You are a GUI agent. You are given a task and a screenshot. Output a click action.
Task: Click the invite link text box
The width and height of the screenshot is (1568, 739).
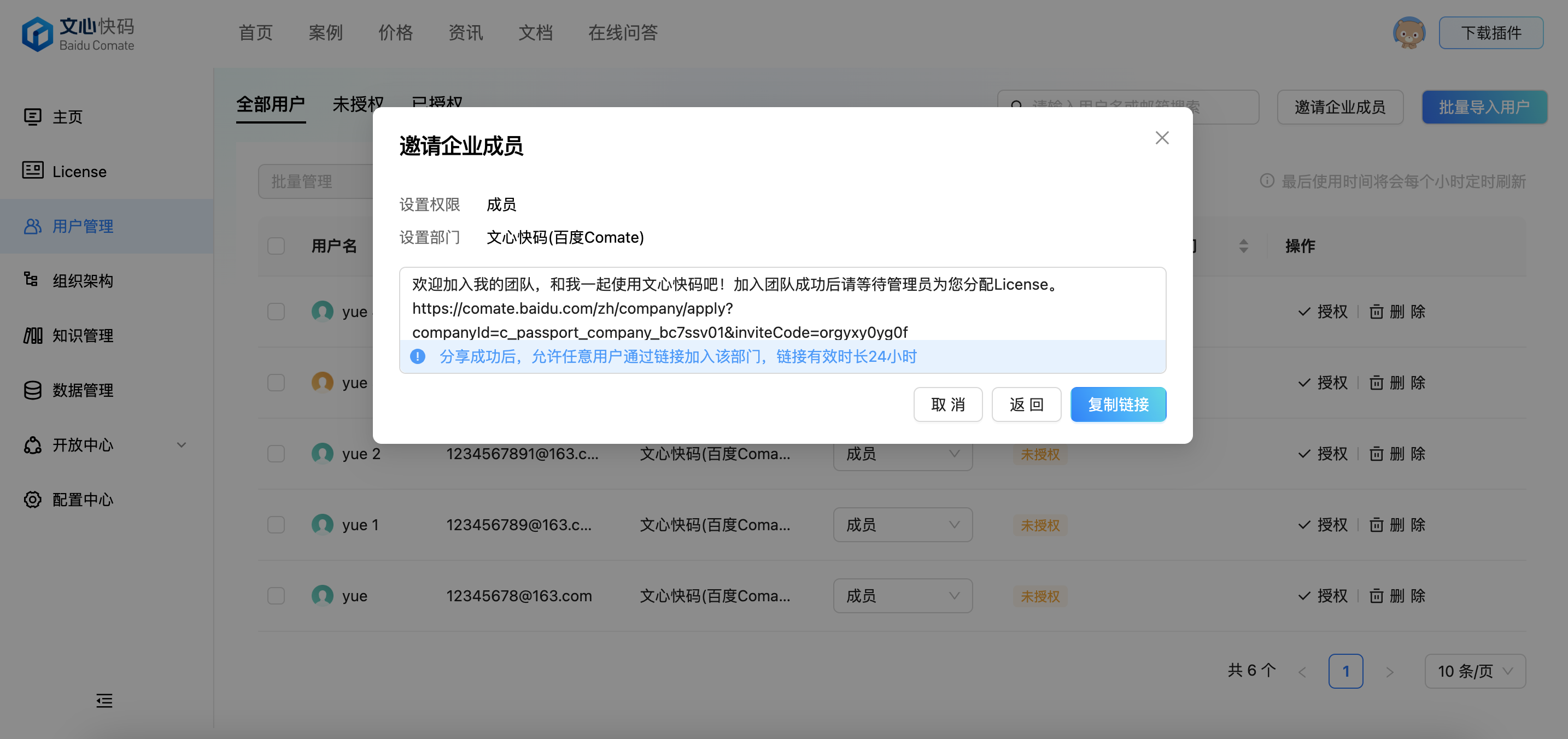tap(782, 304)
